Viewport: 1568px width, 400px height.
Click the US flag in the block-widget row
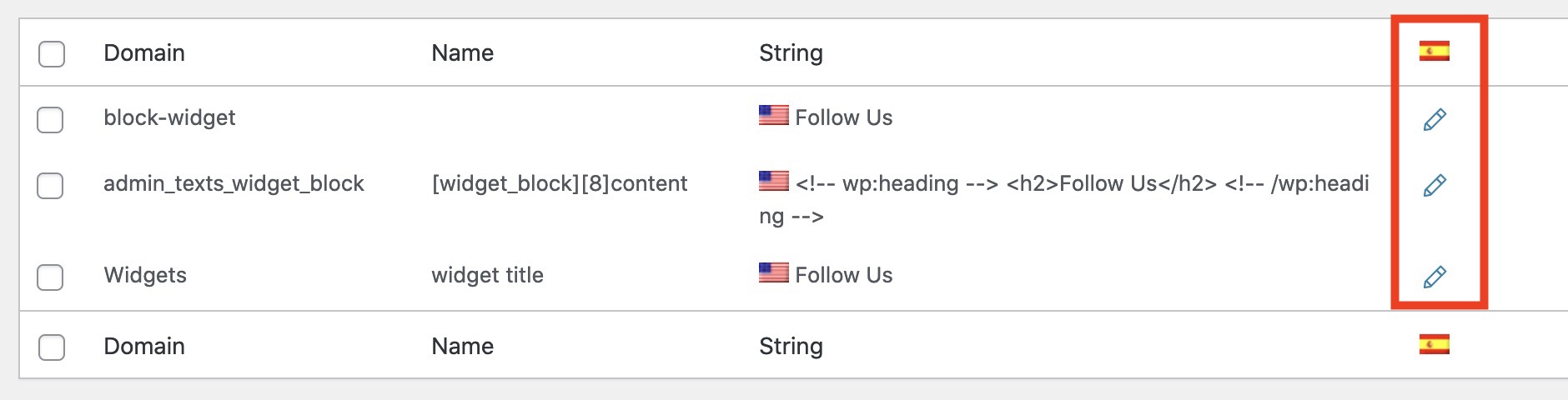coord(774,115)
